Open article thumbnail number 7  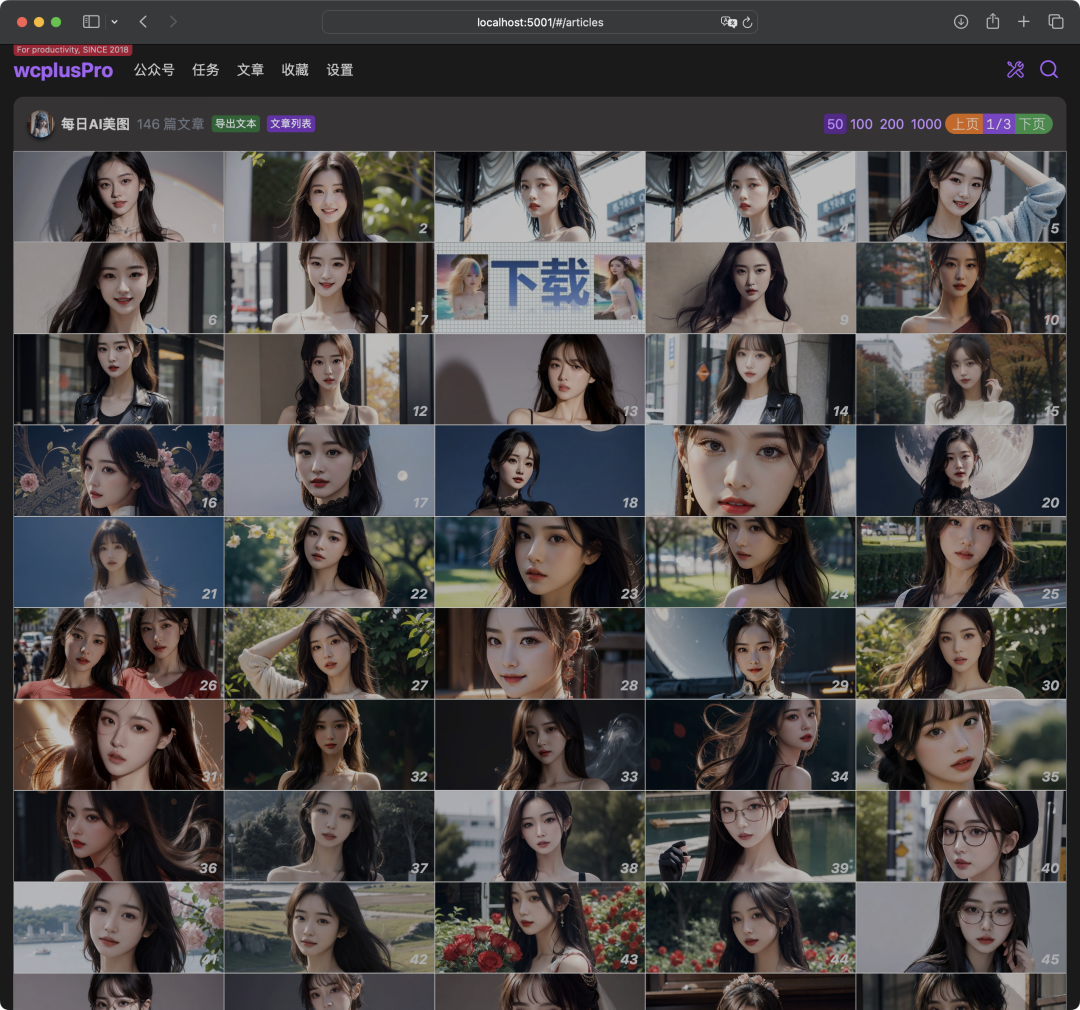coord(329,288)
